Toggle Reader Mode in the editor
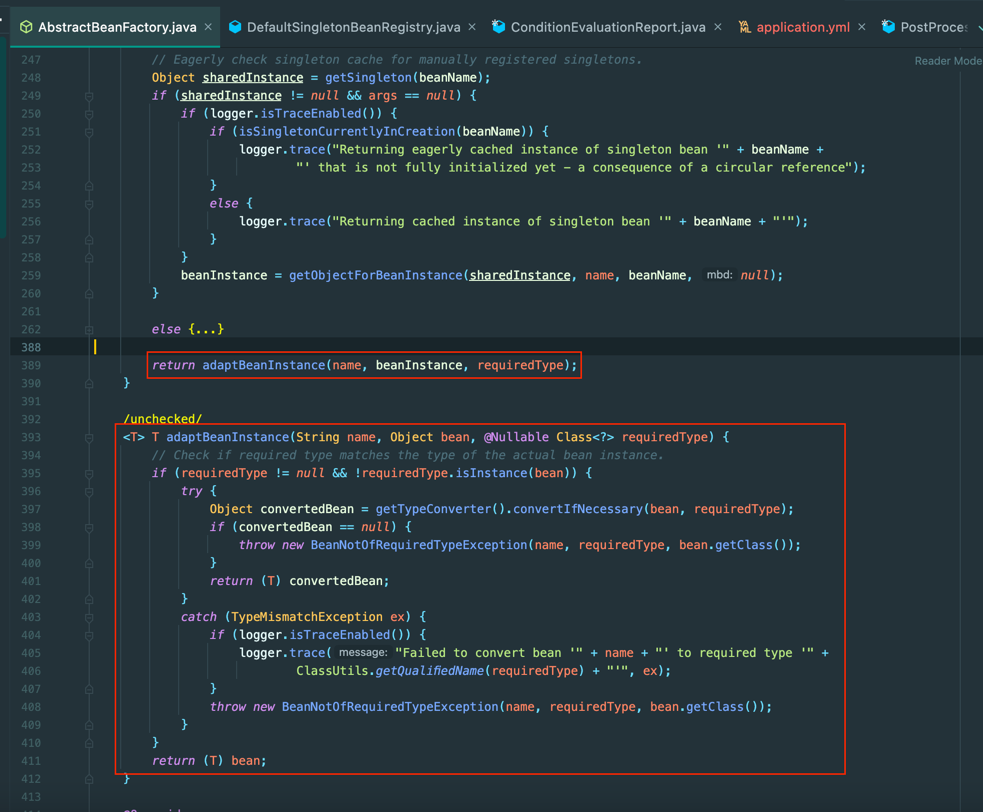 948,61
